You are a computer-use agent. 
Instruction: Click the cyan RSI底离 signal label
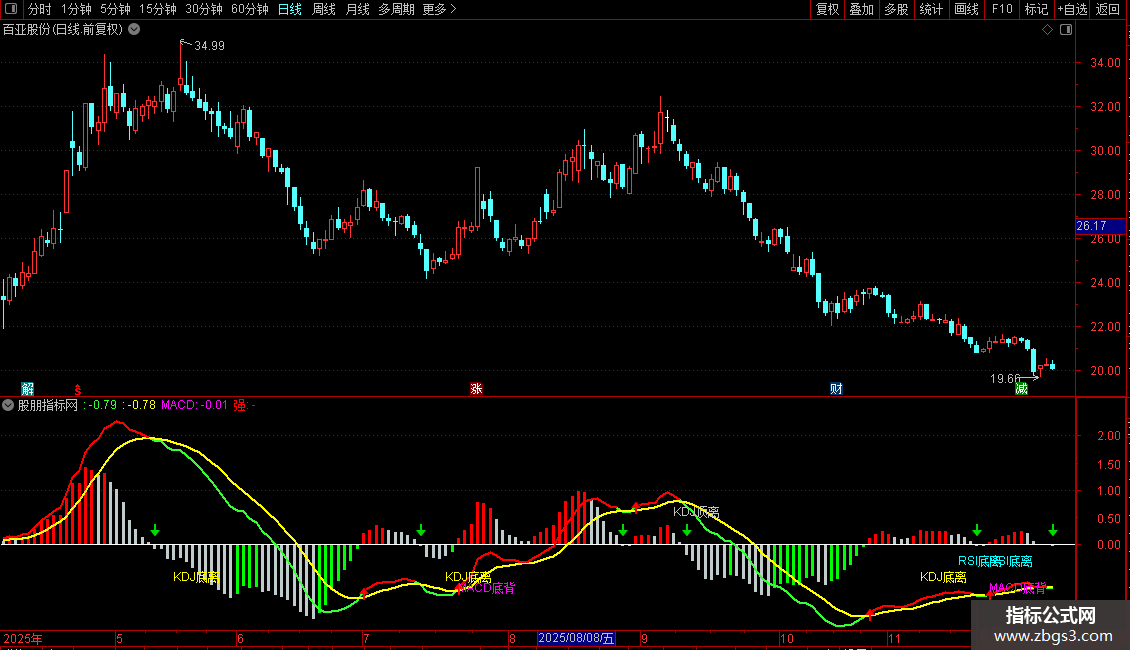coord(981,561)
